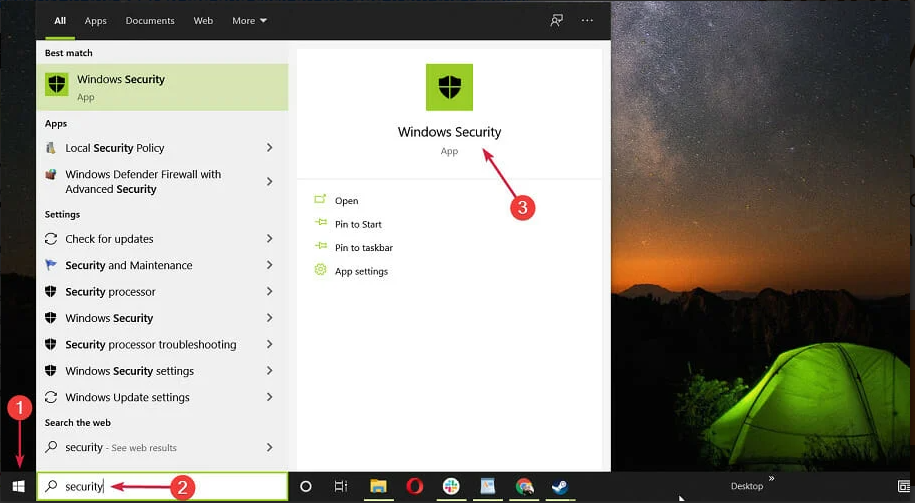The width and height of the screenshot is (915, 503).
Task: Open the Opera browser from the taskbar
Action: (x=414, y=487)
